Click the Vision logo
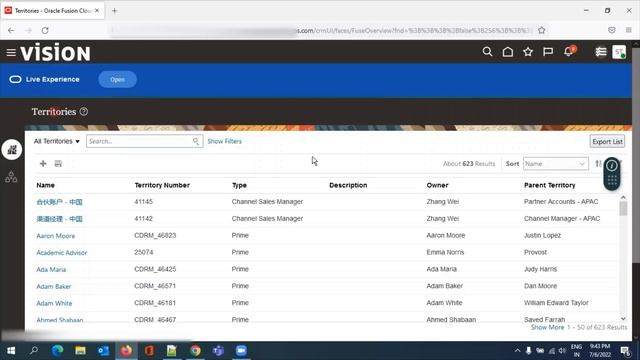Image resolution: width=640 pixels, height=360 pixels. coord(56,52)
